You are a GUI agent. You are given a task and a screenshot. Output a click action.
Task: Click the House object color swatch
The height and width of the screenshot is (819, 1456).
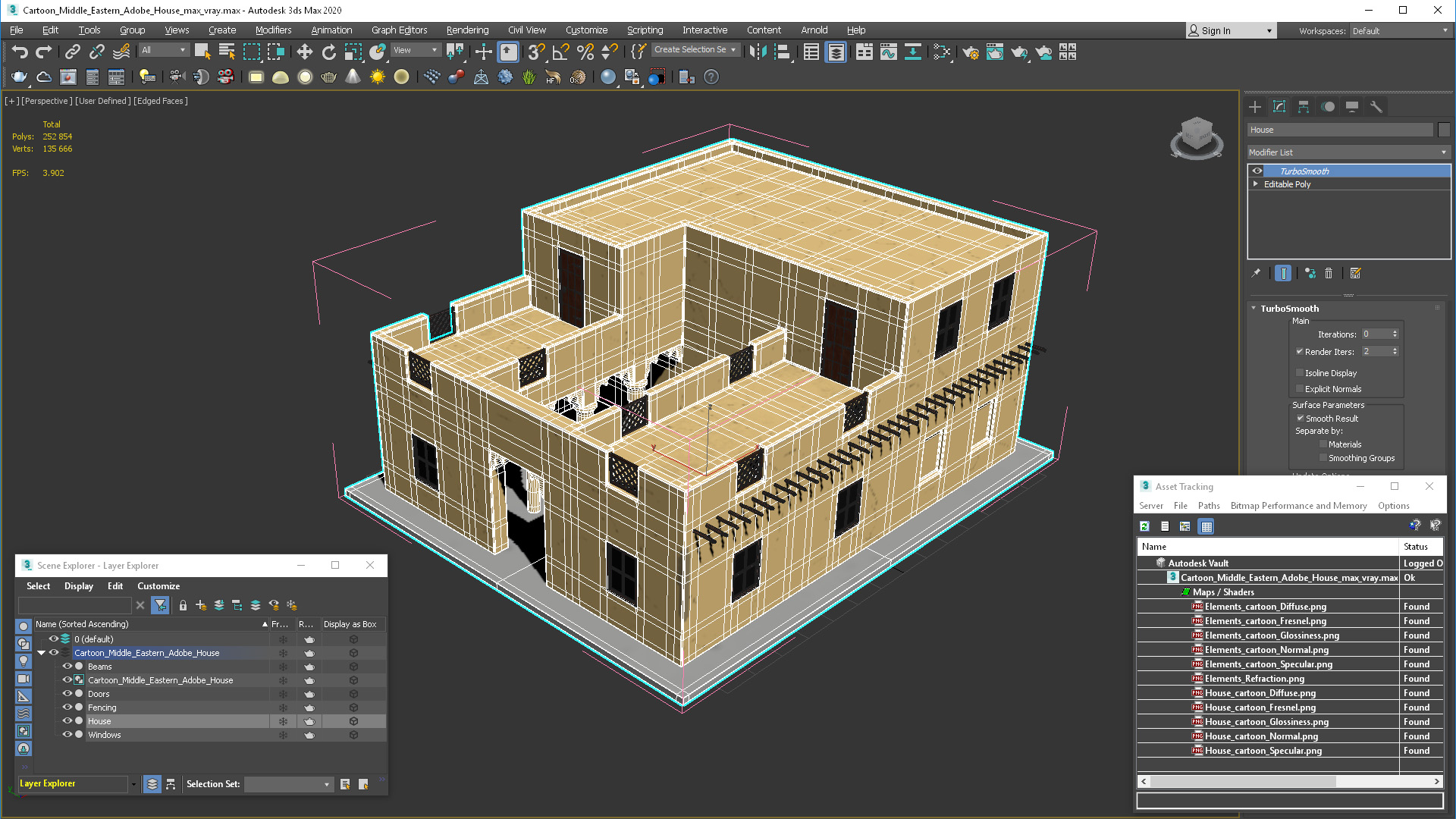[x=1444, y=130]
